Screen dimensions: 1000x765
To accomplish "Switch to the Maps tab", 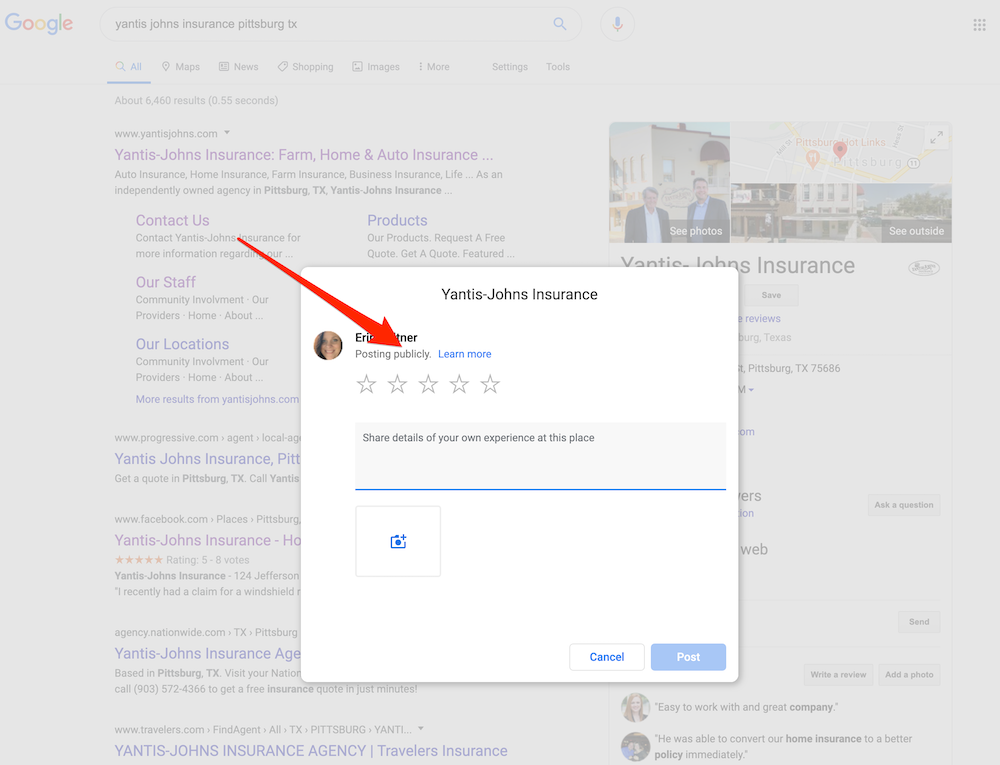I will pos(180,67).
